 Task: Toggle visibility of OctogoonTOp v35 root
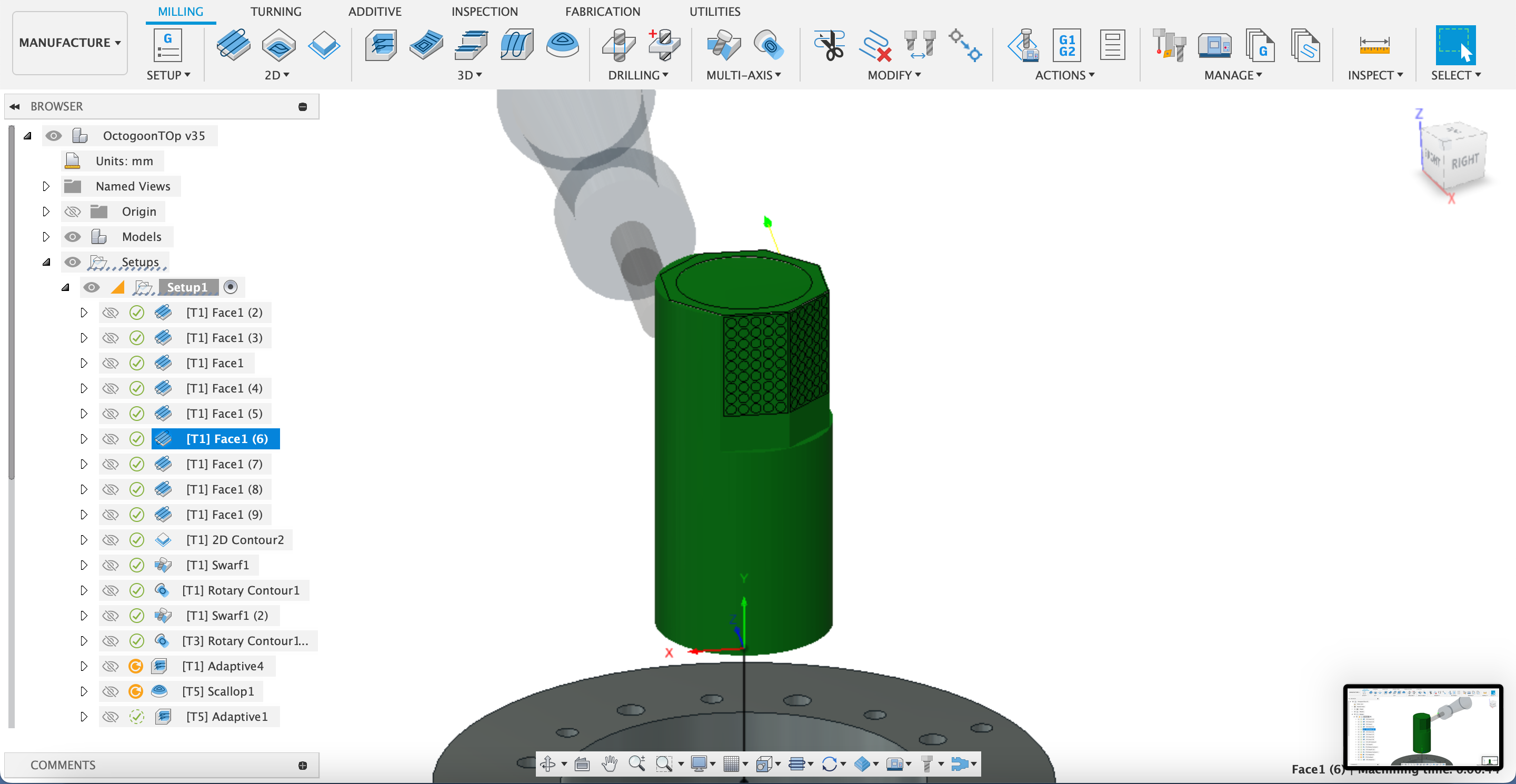tap(53, 136)
